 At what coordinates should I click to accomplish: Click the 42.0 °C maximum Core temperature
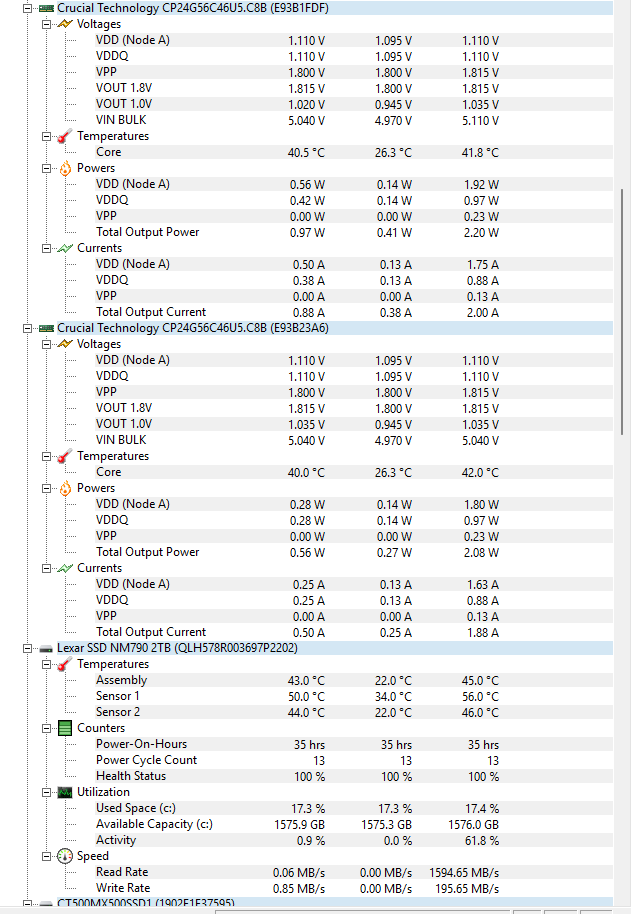[x=480, y=473]
